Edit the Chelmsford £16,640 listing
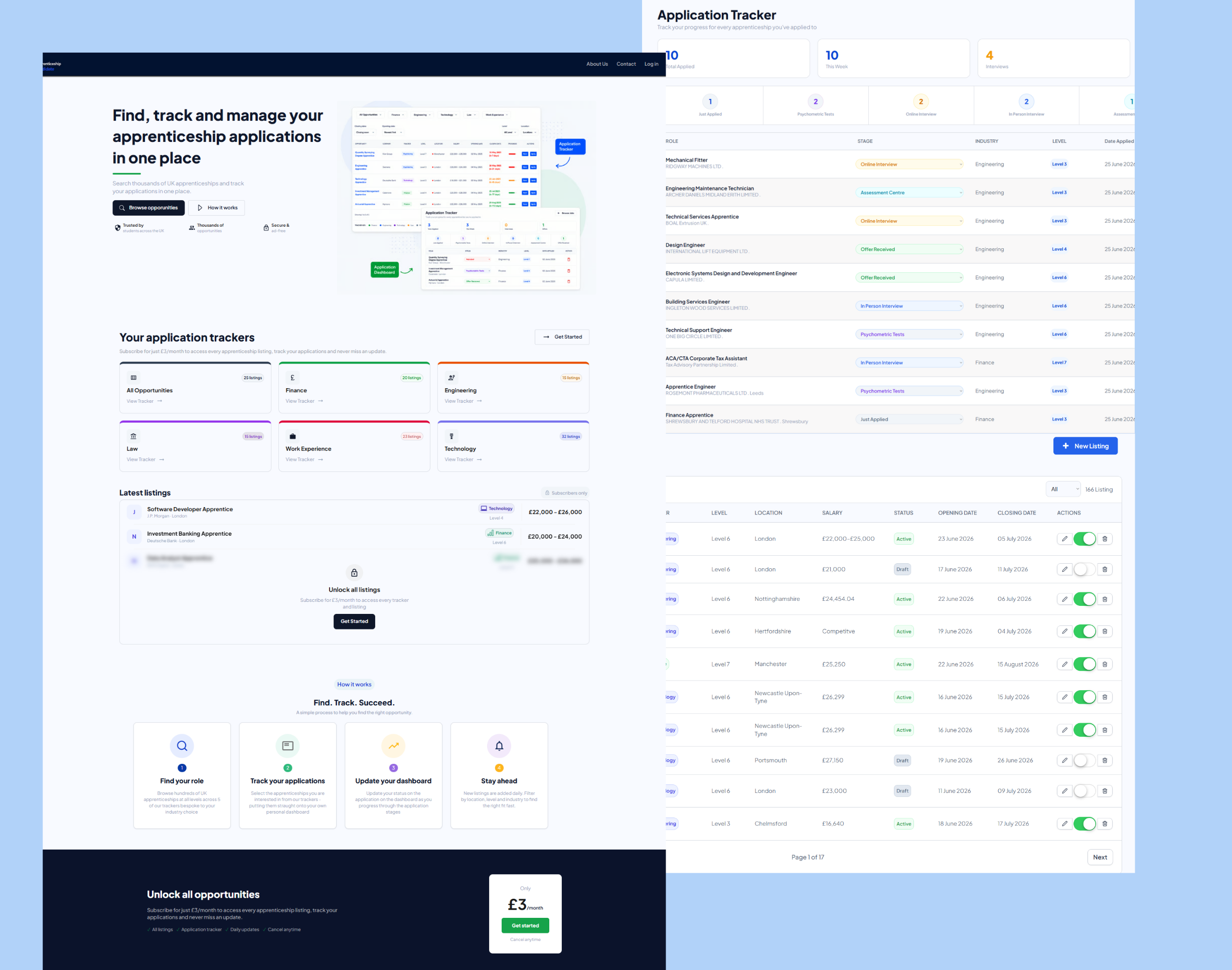Screen dimensions: 1232x970 [1064, 824]
